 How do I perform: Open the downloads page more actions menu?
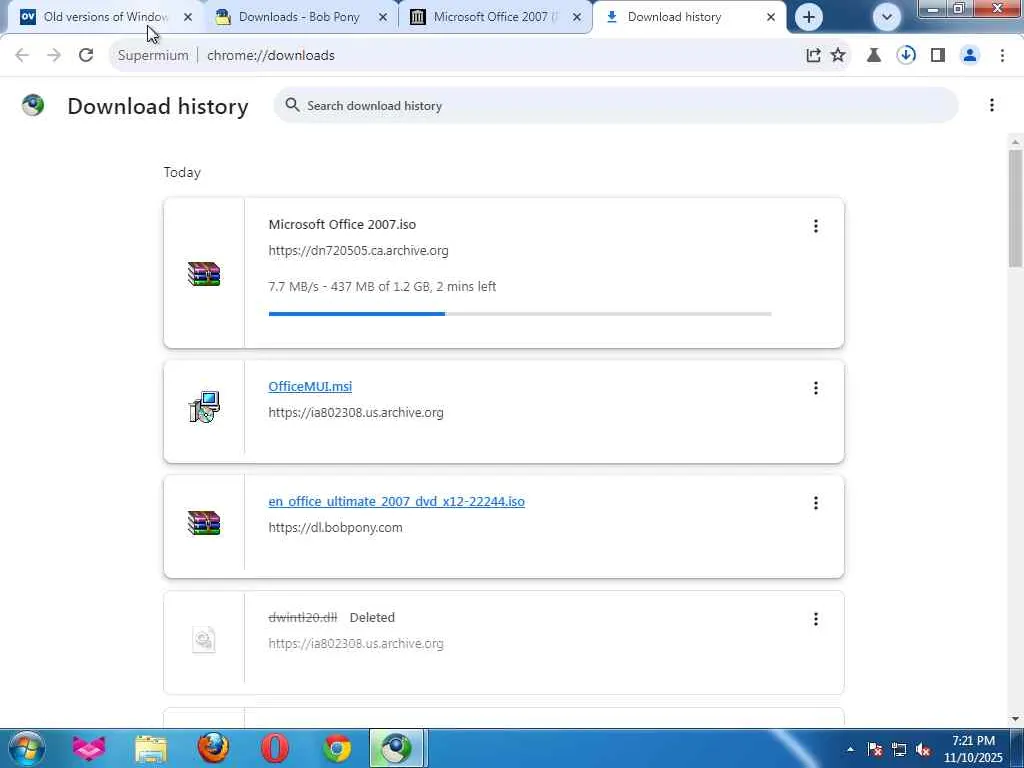click(991, 105)
